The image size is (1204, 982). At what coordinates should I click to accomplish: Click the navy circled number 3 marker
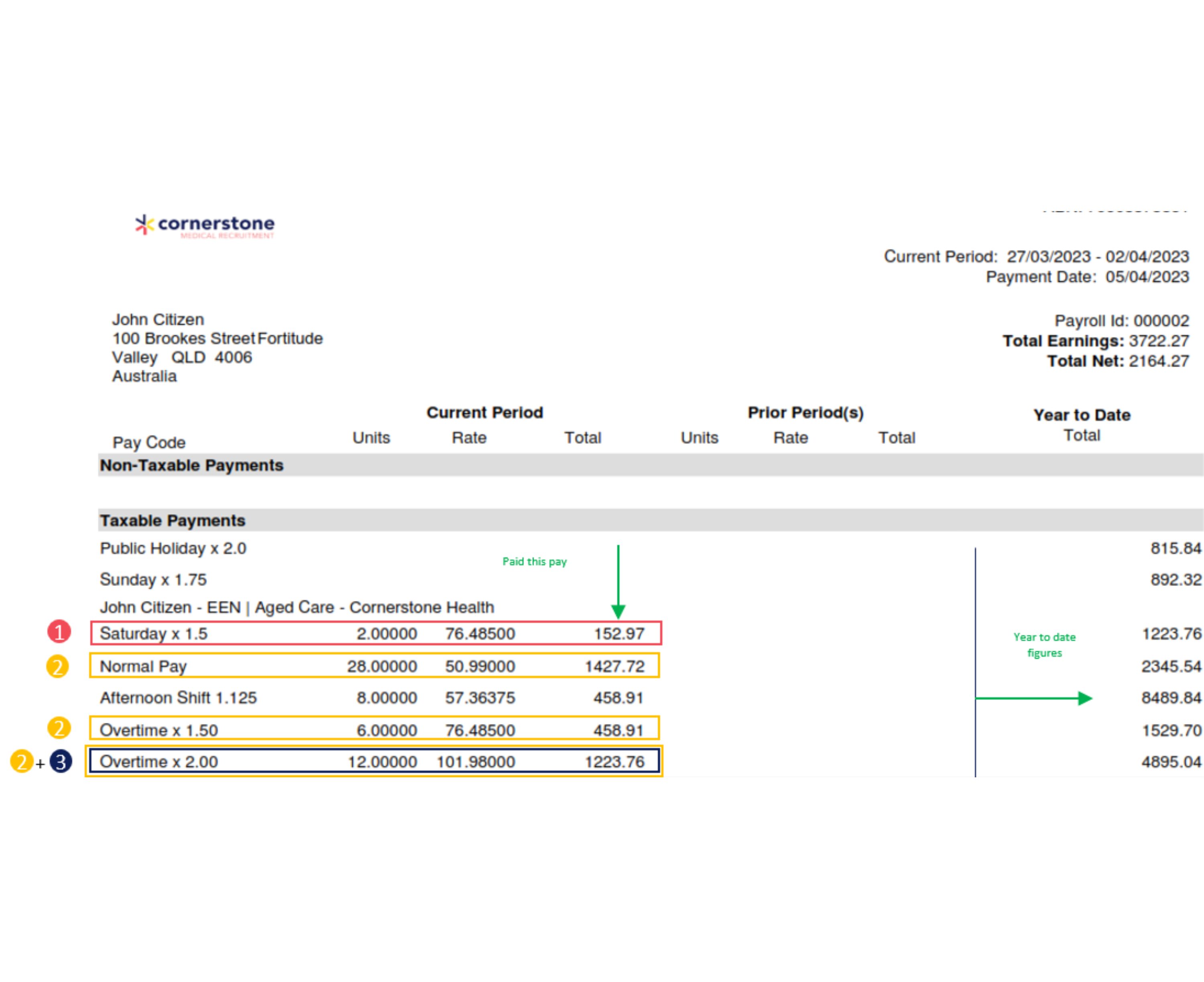pyautogui.click(x=61, y=761)
